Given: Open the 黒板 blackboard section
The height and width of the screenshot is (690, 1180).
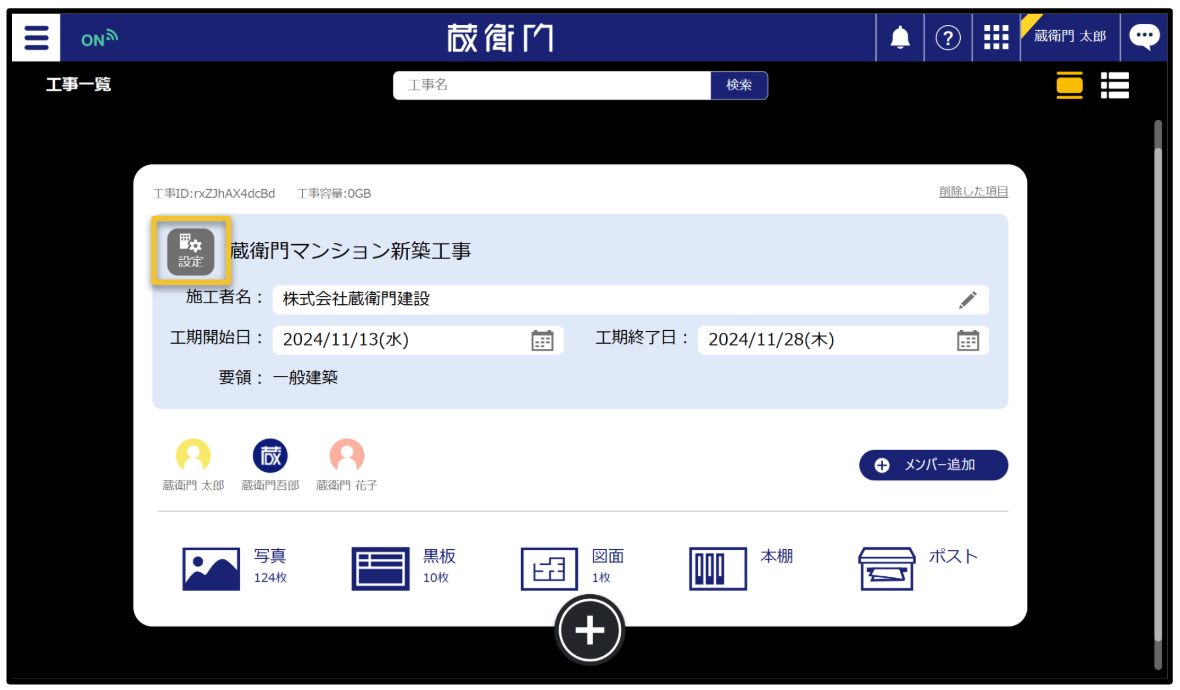Looking at the screenshot, I should pos(381,568).
